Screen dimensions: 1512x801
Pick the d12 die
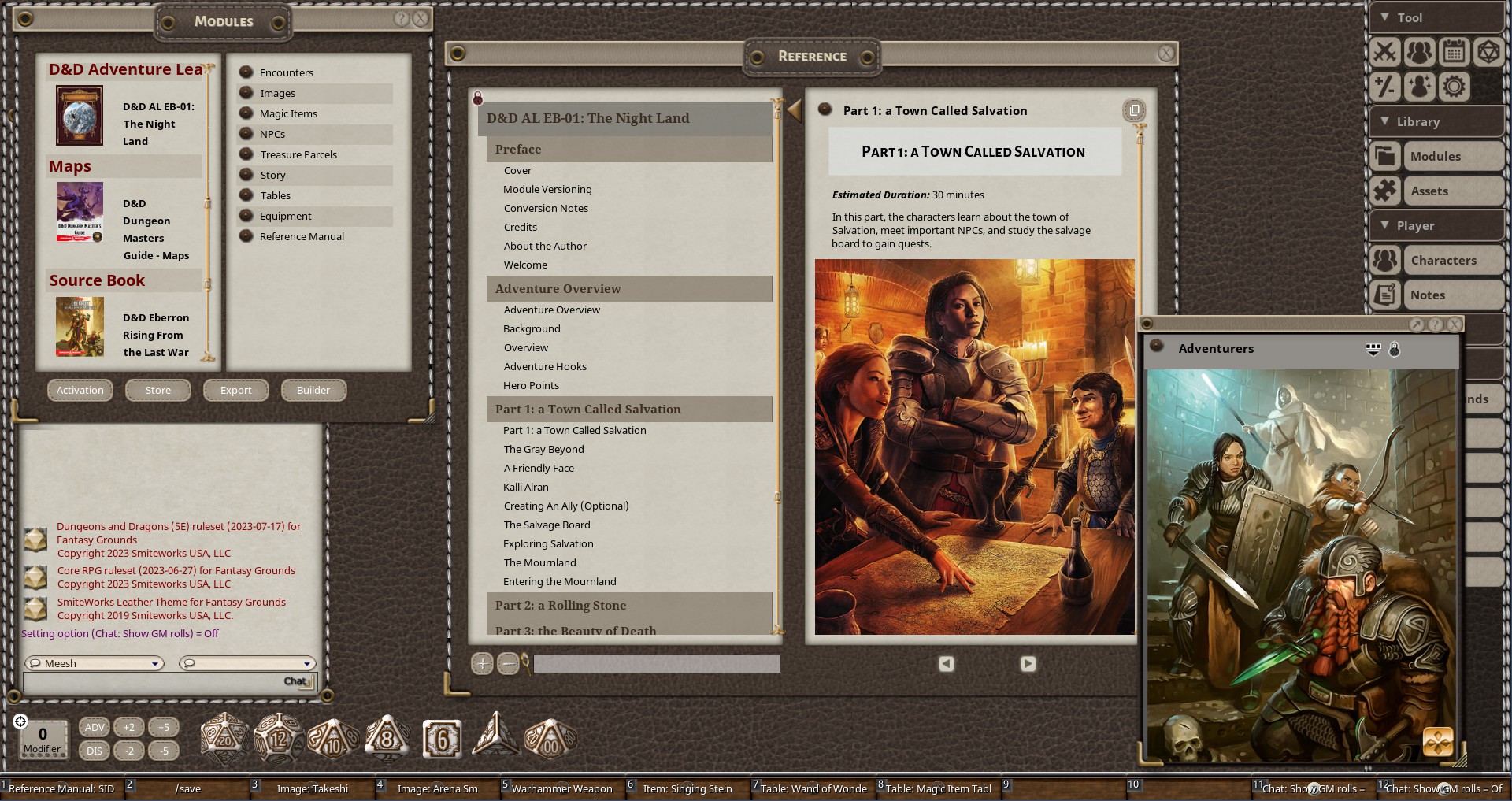coord(279,738)
